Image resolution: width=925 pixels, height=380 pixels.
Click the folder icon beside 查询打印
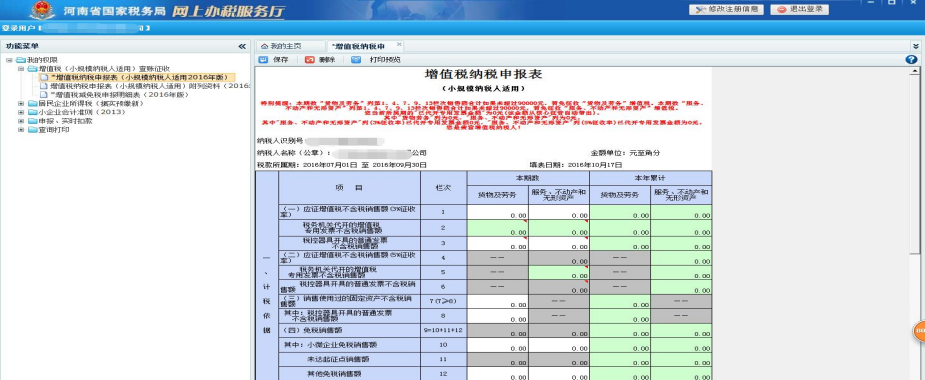pyautogui.click(x=32, y=130)
